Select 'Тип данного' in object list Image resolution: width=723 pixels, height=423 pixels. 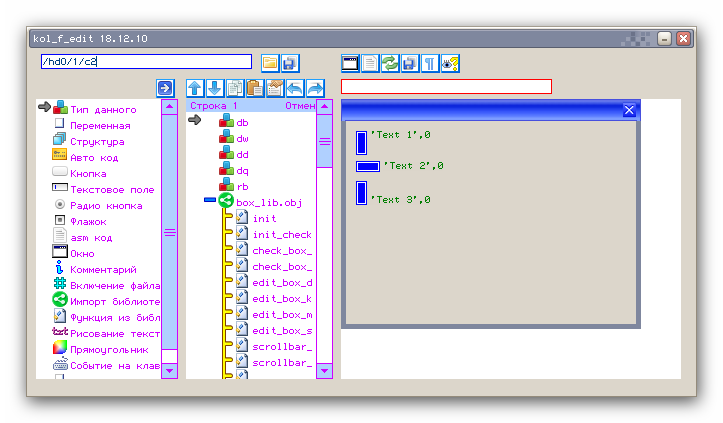[x=103, y=110]
